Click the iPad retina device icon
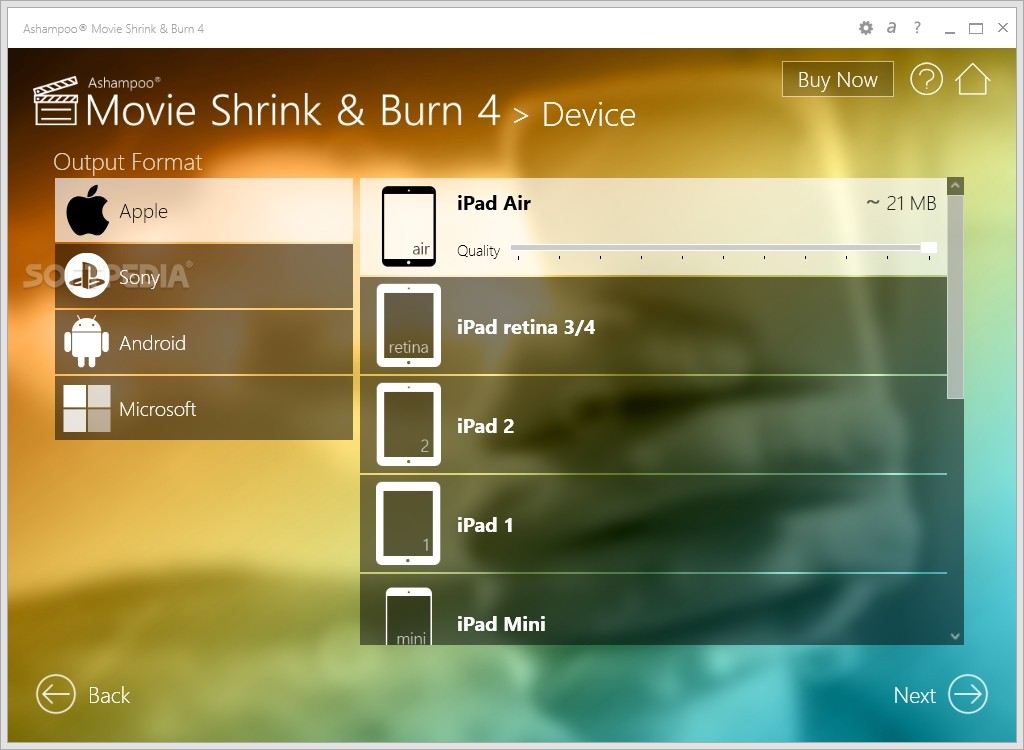1024x750 pixels. tap(409, 325)
